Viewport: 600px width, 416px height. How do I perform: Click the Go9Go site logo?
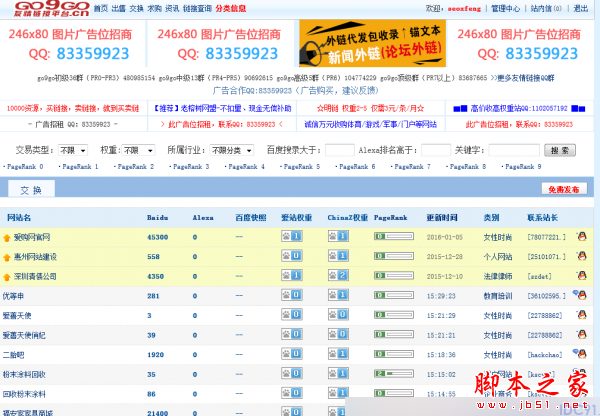[51, 8]
